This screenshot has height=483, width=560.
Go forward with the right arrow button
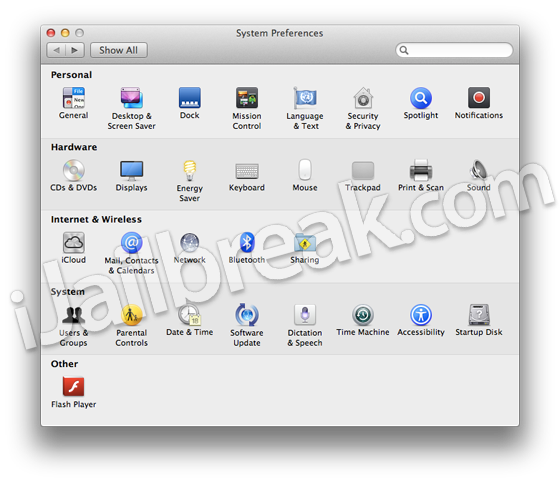point(75,50)
